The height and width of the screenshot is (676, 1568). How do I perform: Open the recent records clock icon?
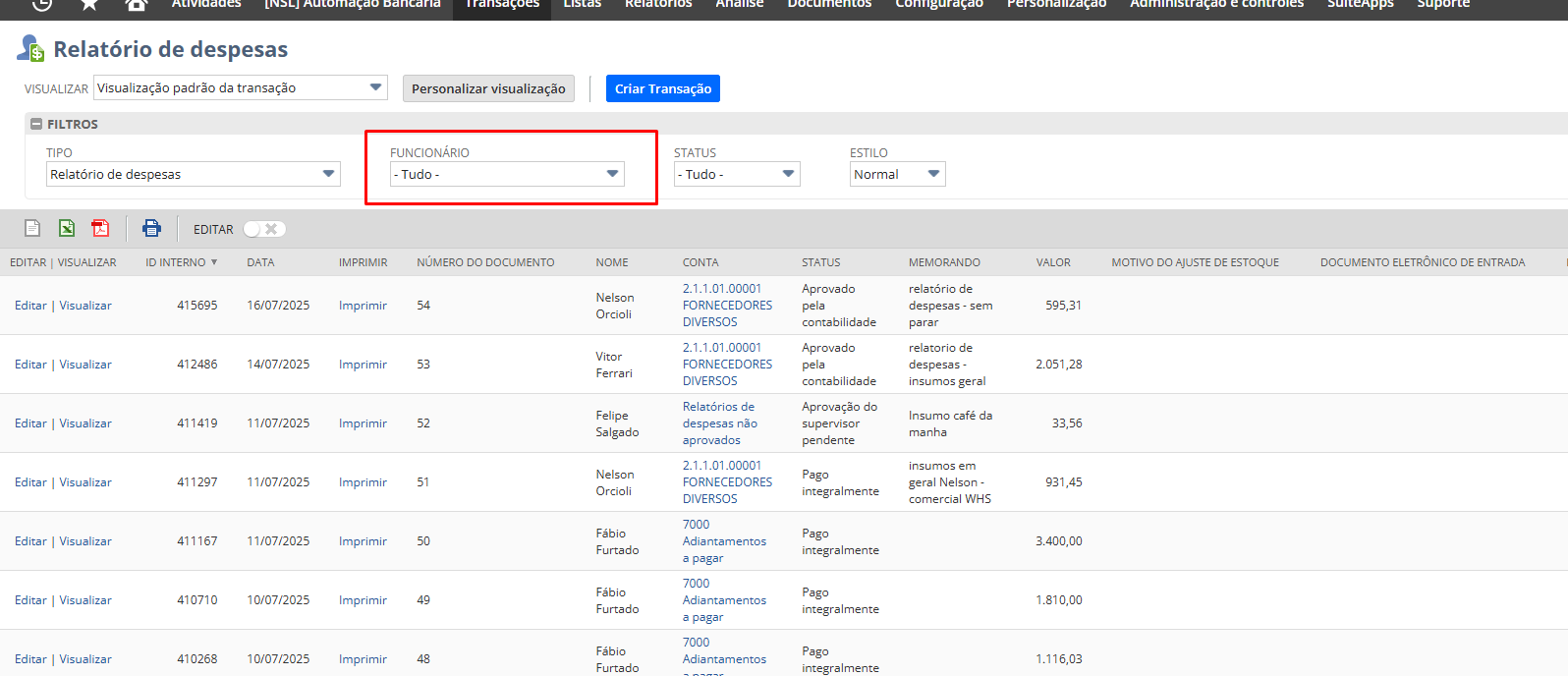pos(41,4)
